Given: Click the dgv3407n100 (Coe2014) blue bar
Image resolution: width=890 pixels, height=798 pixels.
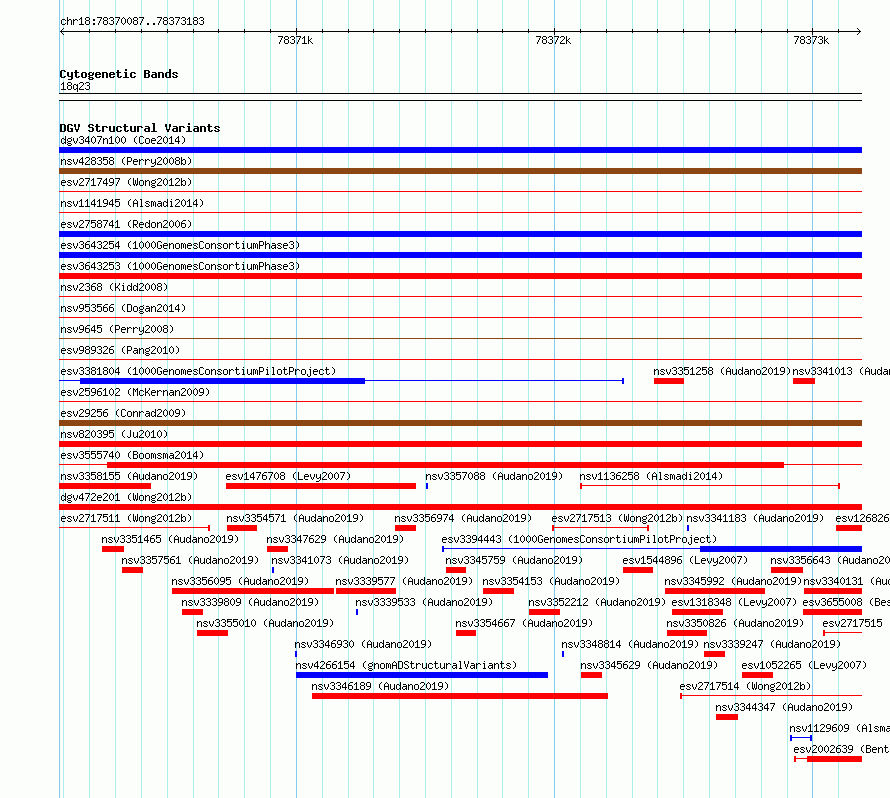Looking at the screenshot, I should tap(460, 150).
